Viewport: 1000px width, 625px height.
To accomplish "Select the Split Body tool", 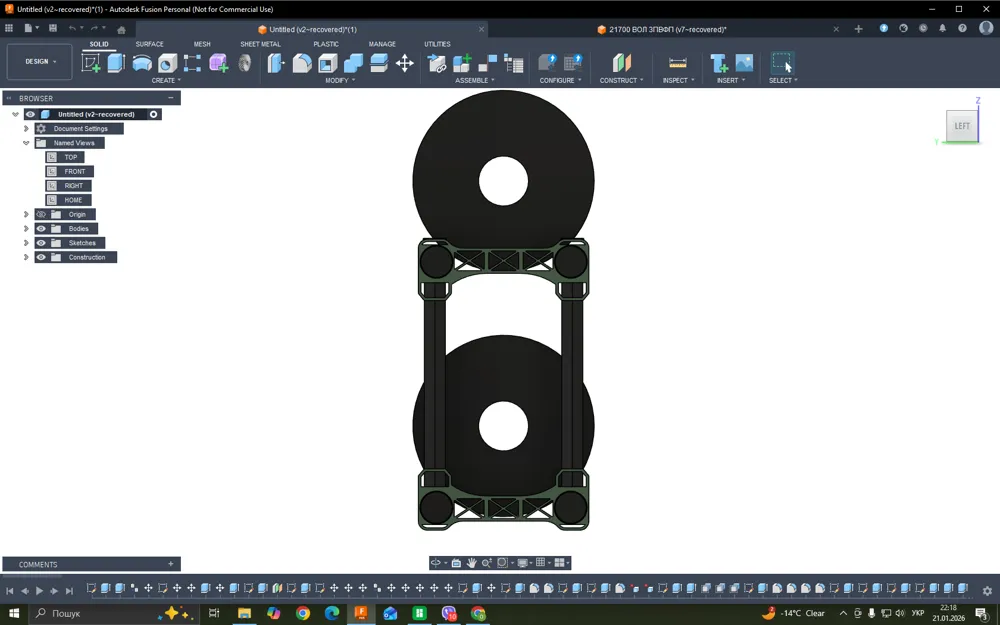I will (x=379, y=63).
